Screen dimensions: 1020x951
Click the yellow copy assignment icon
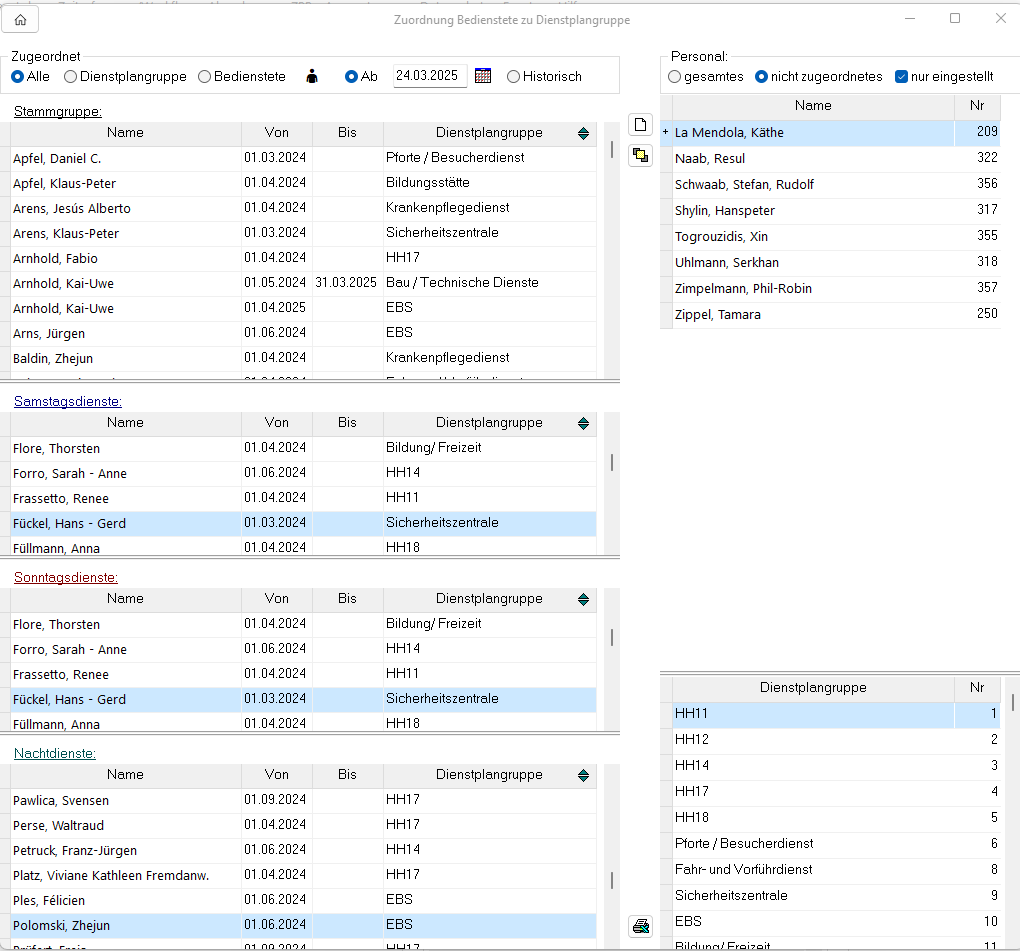click(640, 155)
